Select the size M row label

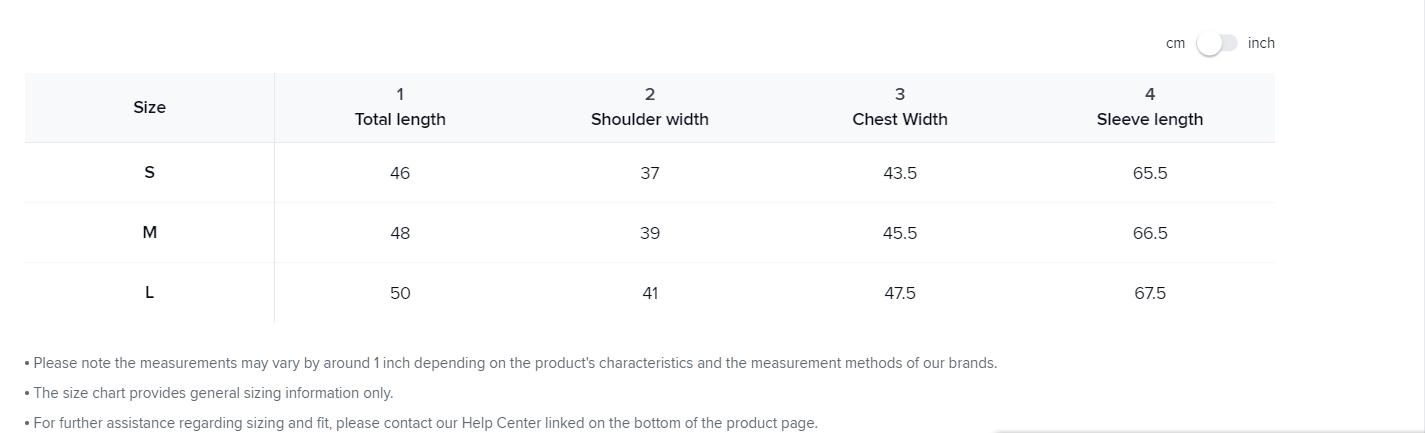[x=149, y=232]
